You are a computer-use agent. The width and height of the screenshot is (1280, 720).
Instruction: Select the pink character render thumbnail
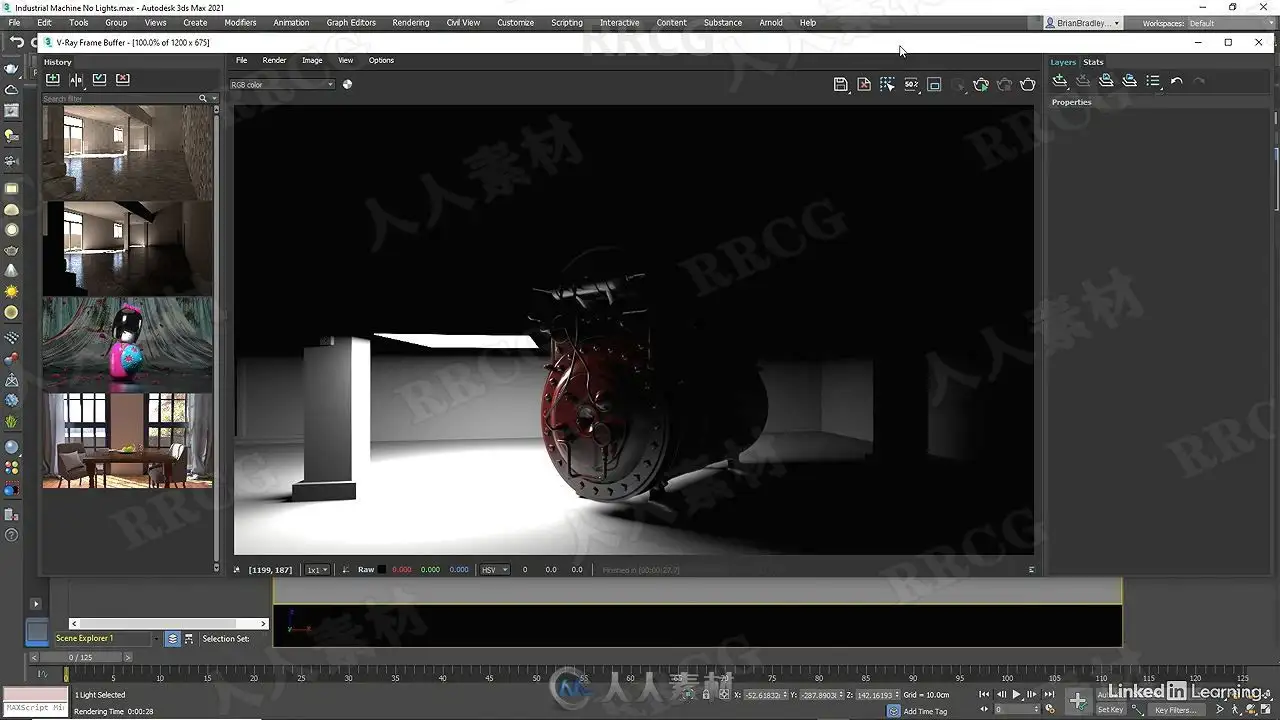pyautogui.click(x=127, y=344)
